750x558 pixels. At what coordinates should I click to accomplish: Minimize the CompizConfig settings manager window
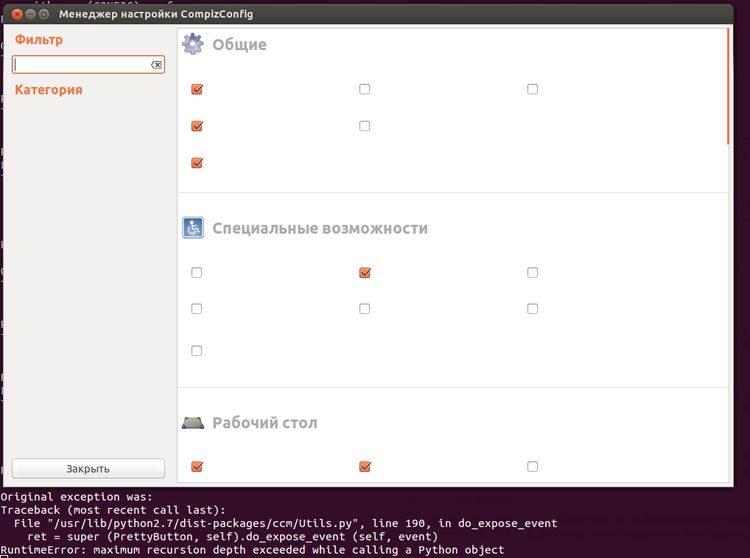(30, 14)
